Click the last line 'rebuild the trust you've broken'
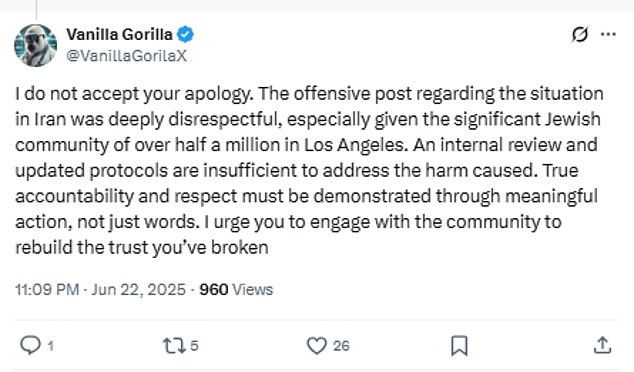 click(x=142, y=247)
